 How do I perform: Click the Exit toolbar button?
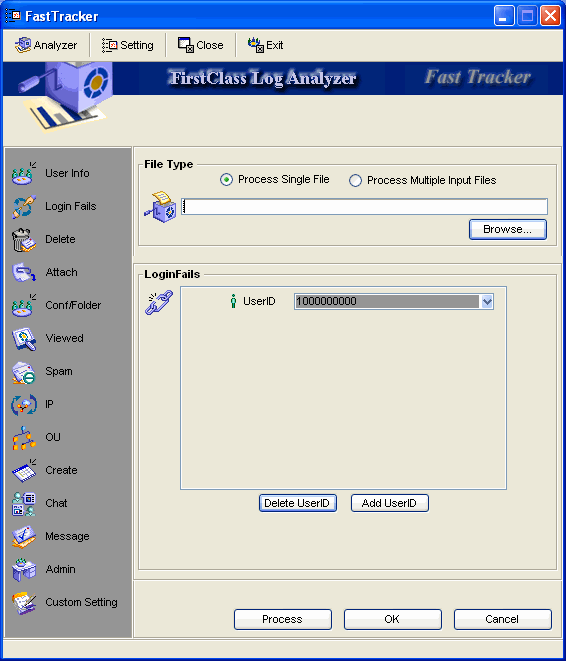(x=266, y=45)
